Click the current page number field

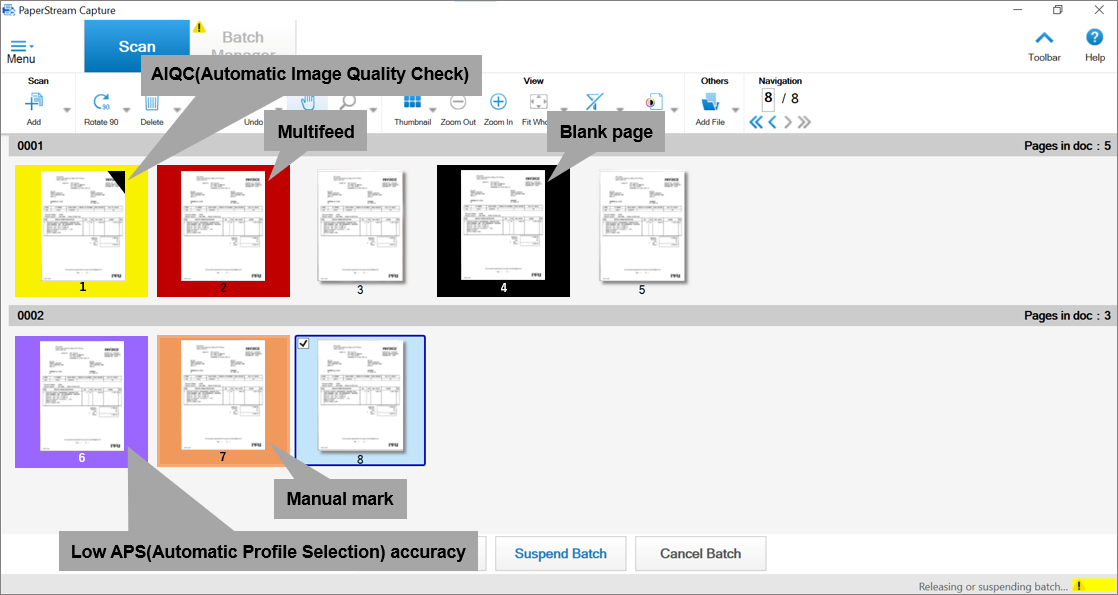pos(768,99)
